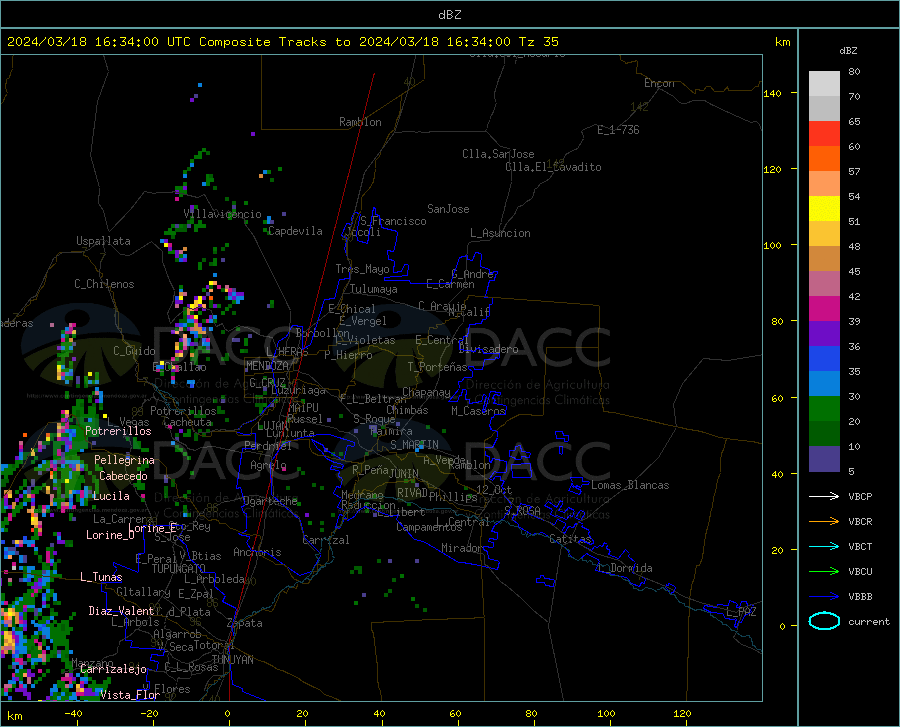Click the Villavicencio map label
Image resolution: width=900 pixels, height=727 pixels.
point(223,214)
